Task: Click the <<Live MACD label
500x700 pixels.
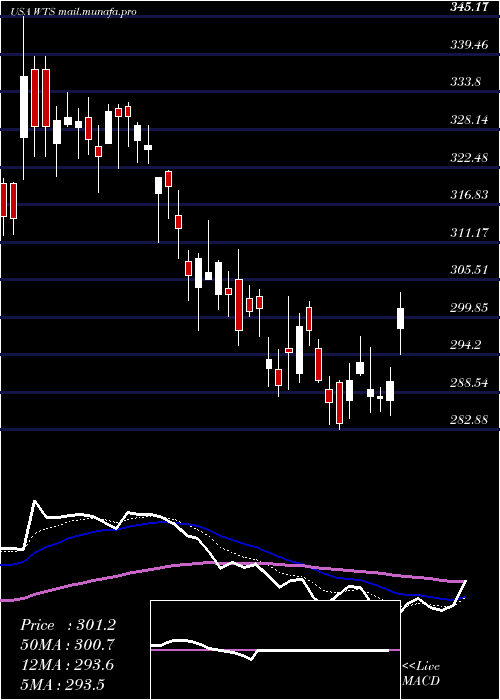Action: (421, 674)
